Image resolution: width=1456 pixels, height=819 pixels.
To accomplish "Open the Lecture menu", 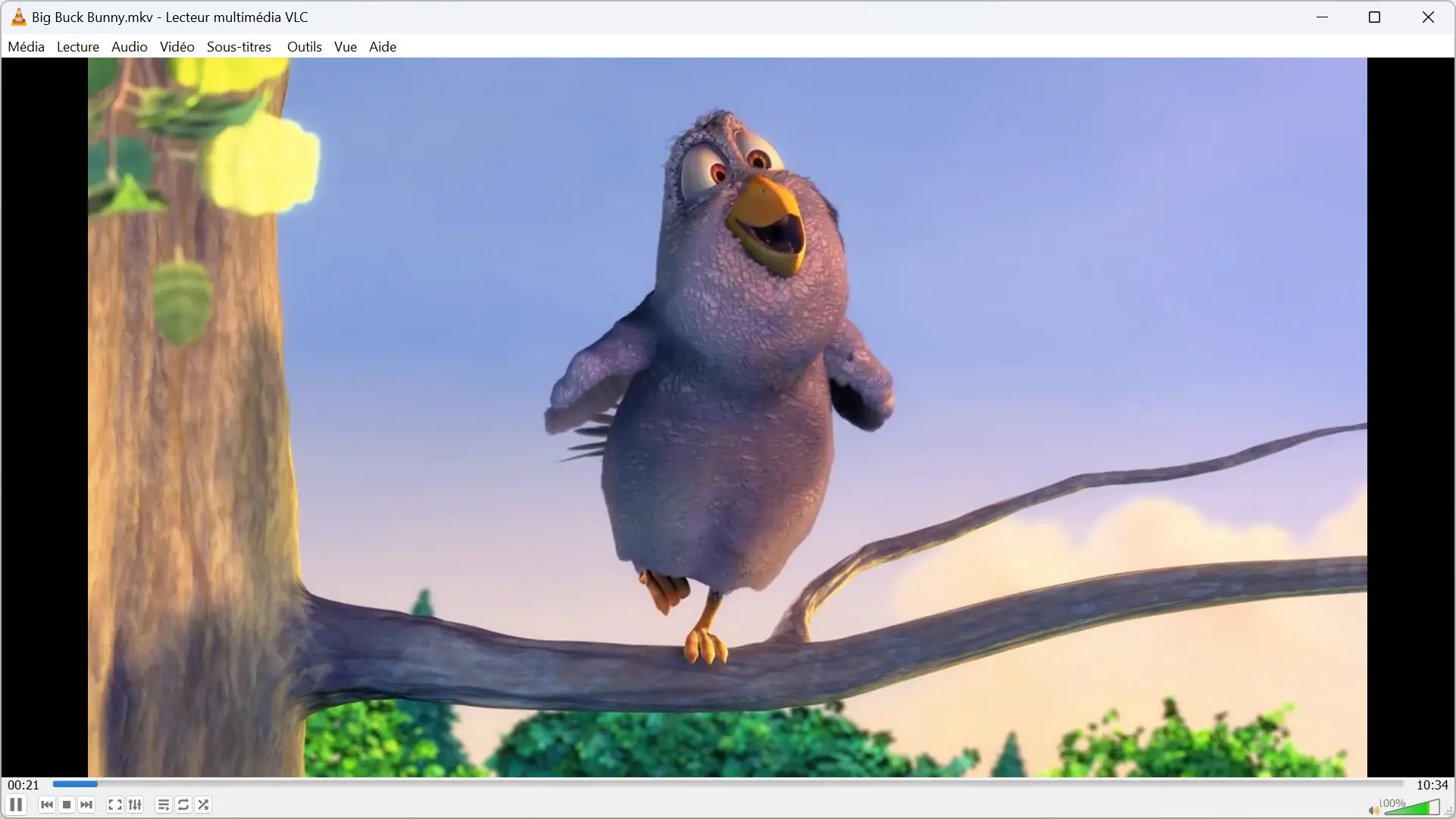I will 78,46.
